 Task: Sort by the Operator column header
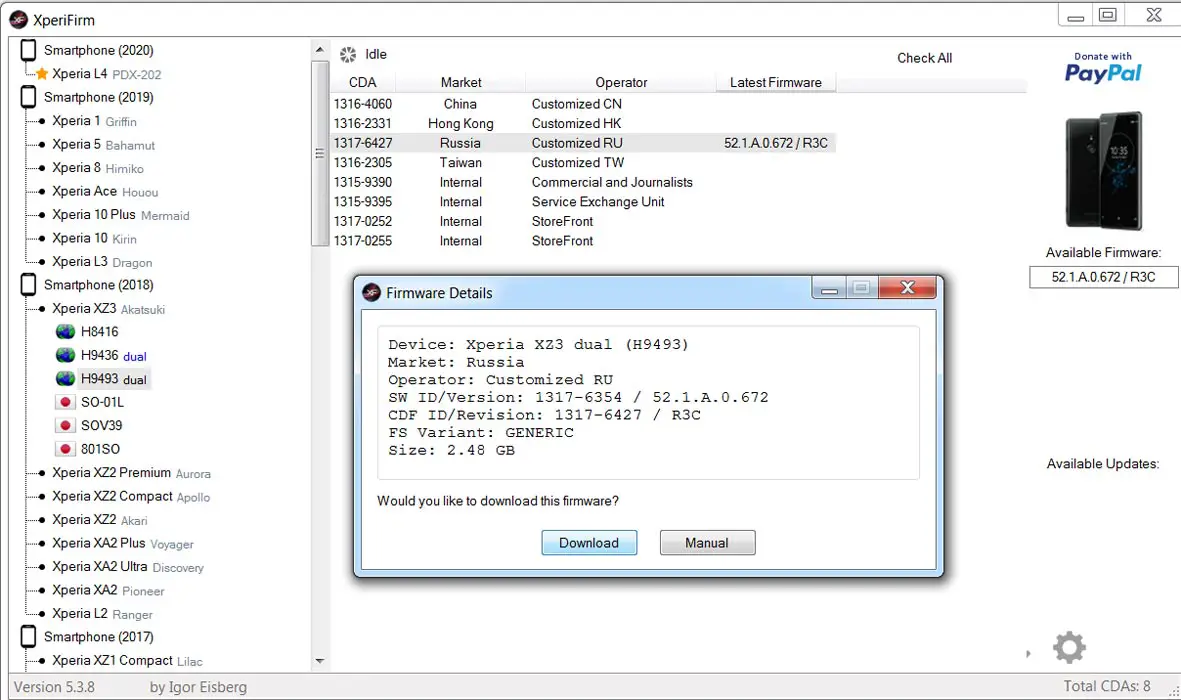pyautogui.click(x=621, y=82)
